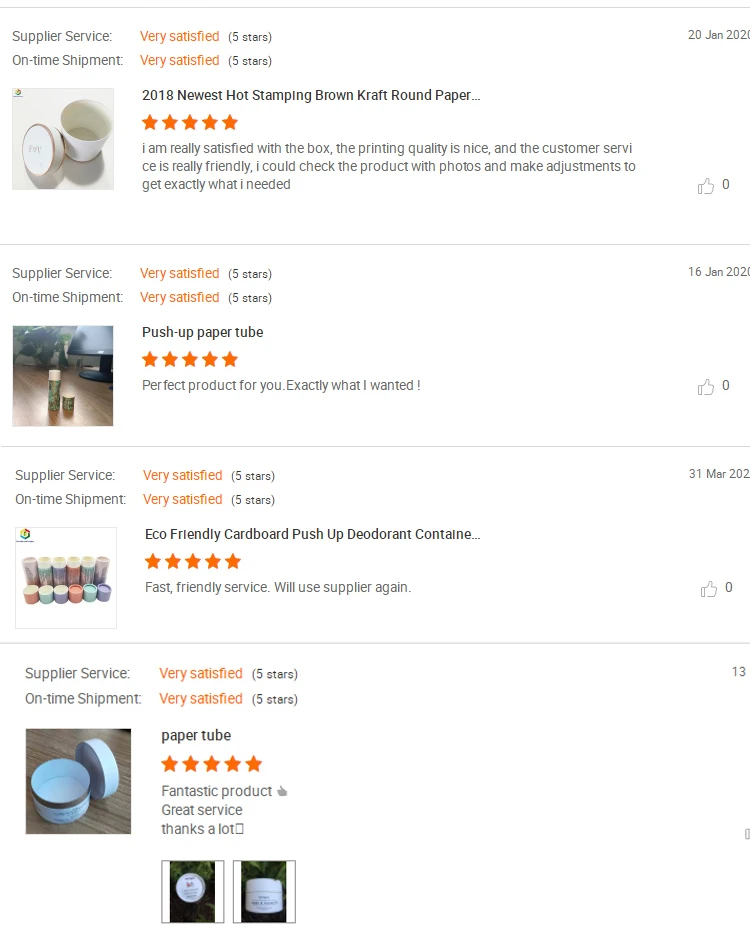Open Eco Friendly Cardboard Push Up Deodorant link

click(x=312, y=534)
